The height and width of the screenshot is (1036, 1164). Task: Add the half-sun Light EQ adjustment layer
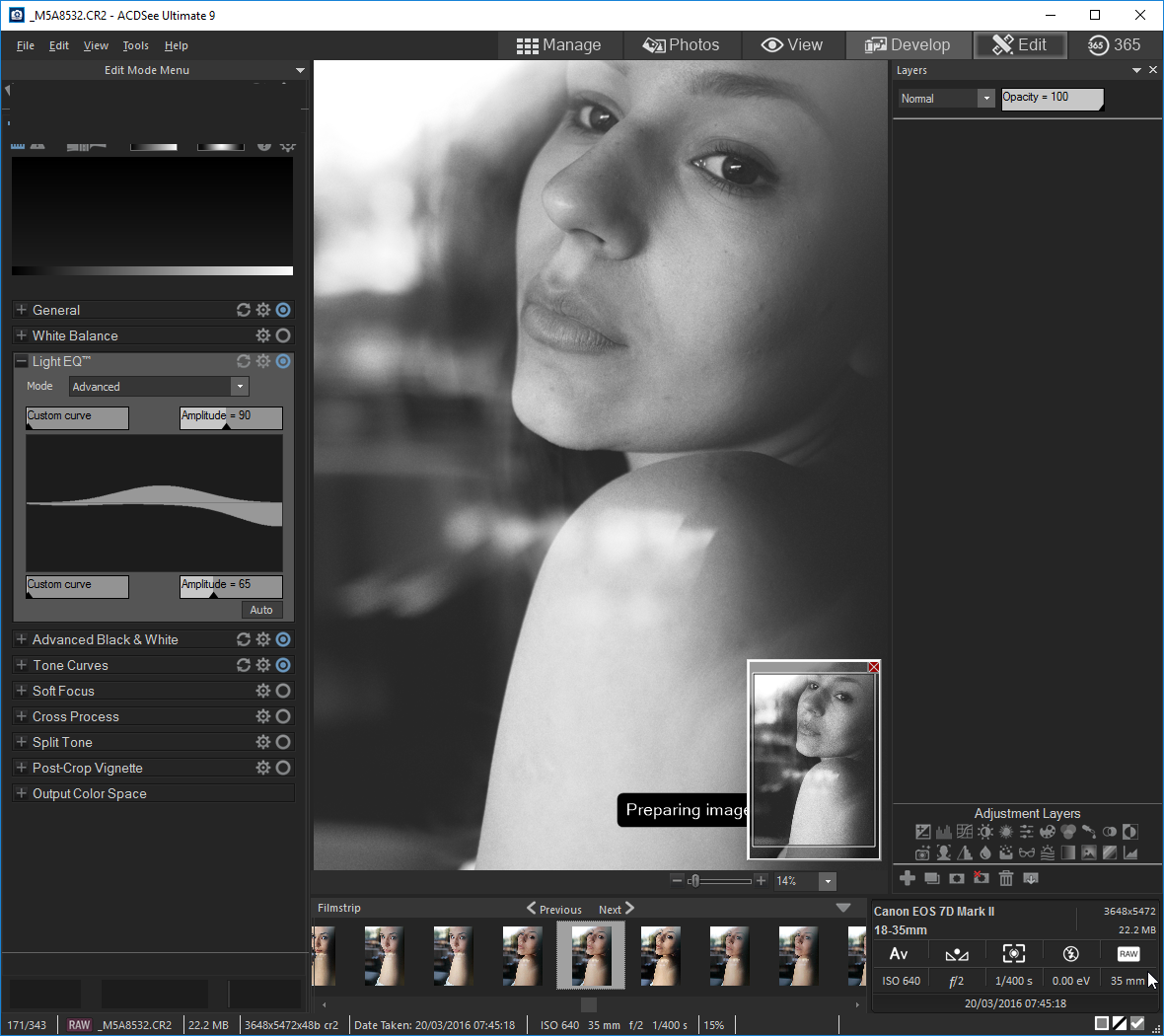point(985,832)
